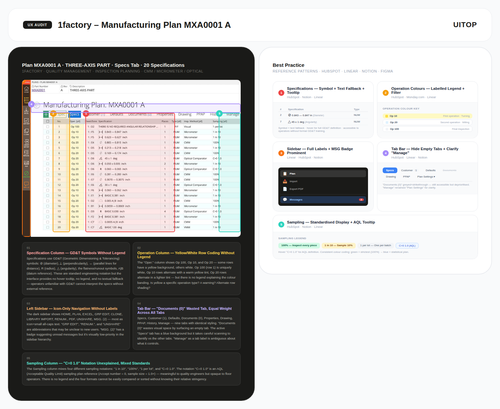Click the 1 per lot one per batch chip
Screen dimensions: 500x409
[x=375, y=245]
